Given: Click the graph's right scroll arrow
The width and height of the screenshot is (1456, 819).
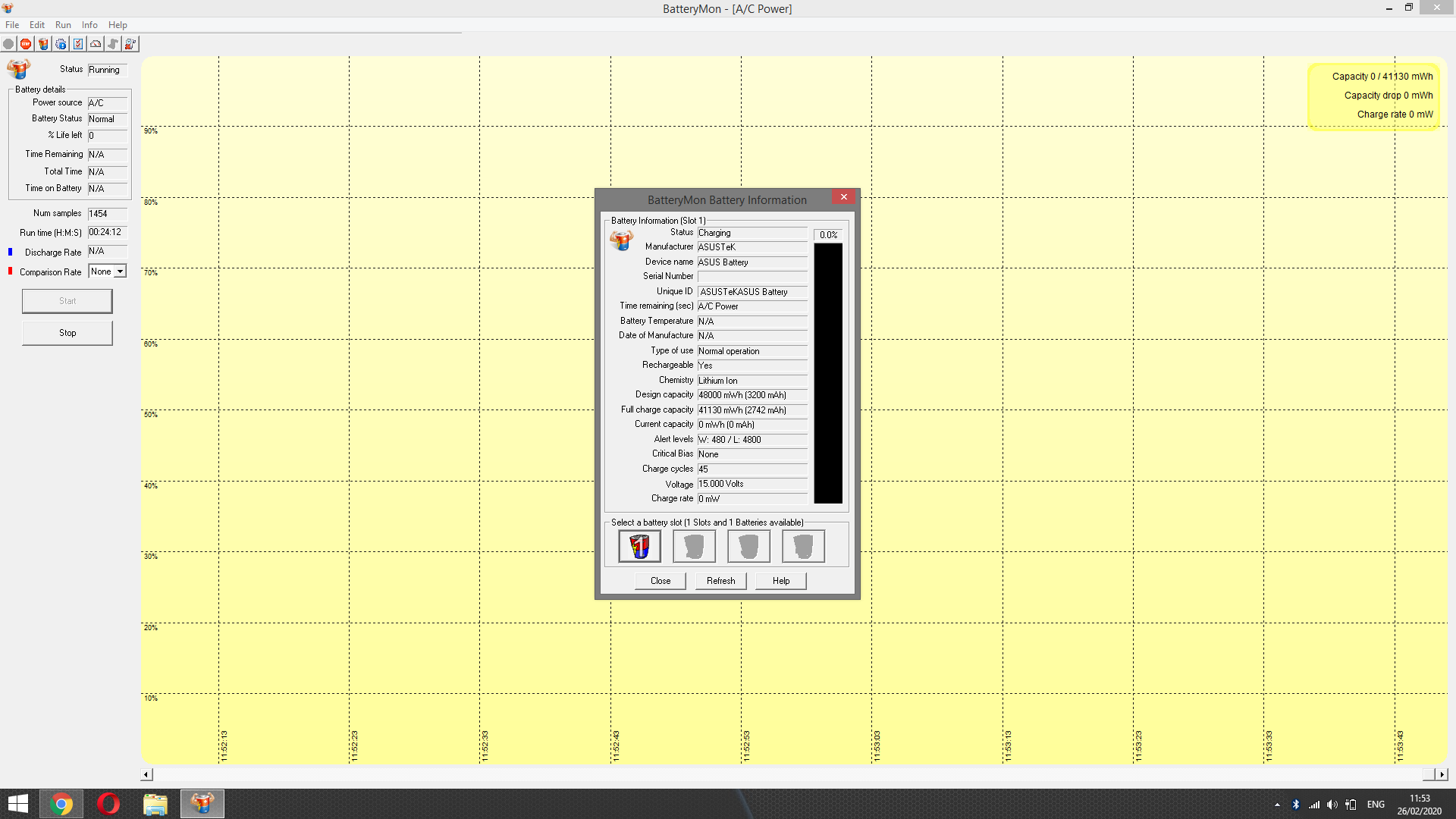Looking at the screenshot, I should [x=1442, y=774].
